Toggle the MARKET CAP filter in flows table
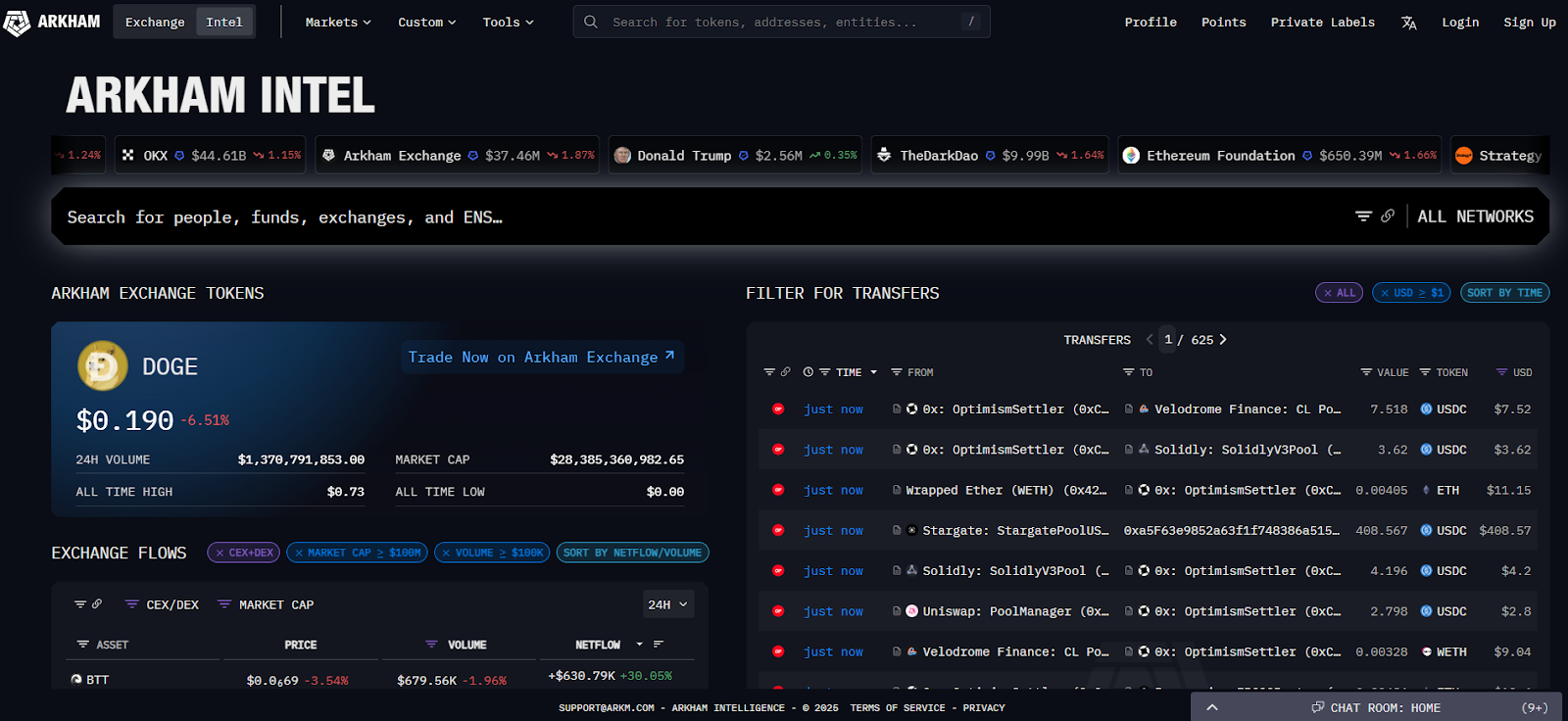This screenshot has width=1568, height=721. (x=266, y=604)
